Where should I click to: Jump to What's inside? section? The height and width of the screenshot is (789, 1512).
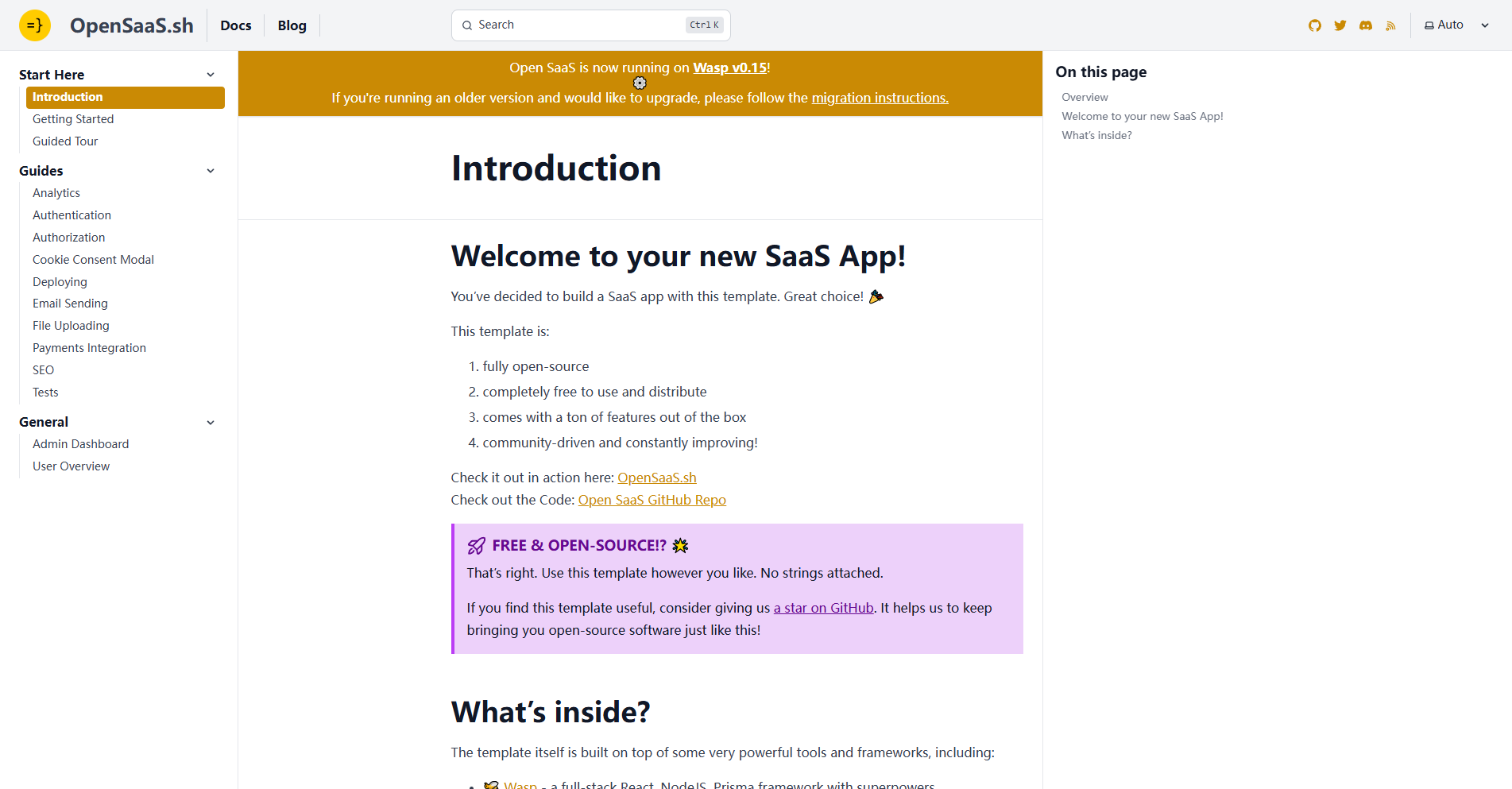tap(1096, 135)
